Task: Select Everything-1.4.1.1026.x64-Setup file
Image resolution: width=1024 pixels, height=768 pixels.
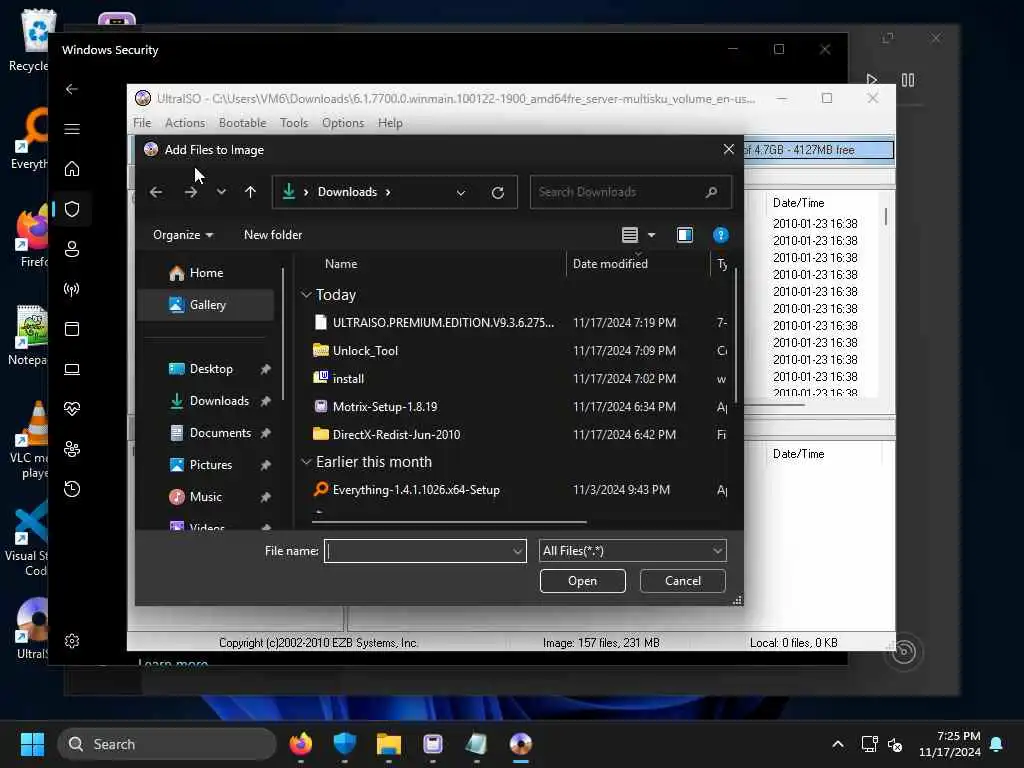Action: 416,490
